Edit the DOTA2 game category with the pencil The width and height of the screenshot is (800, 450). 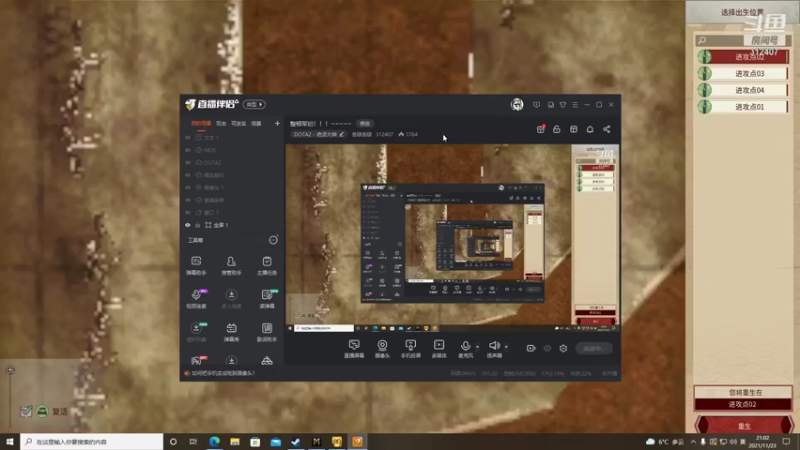(x=341, y=134)
